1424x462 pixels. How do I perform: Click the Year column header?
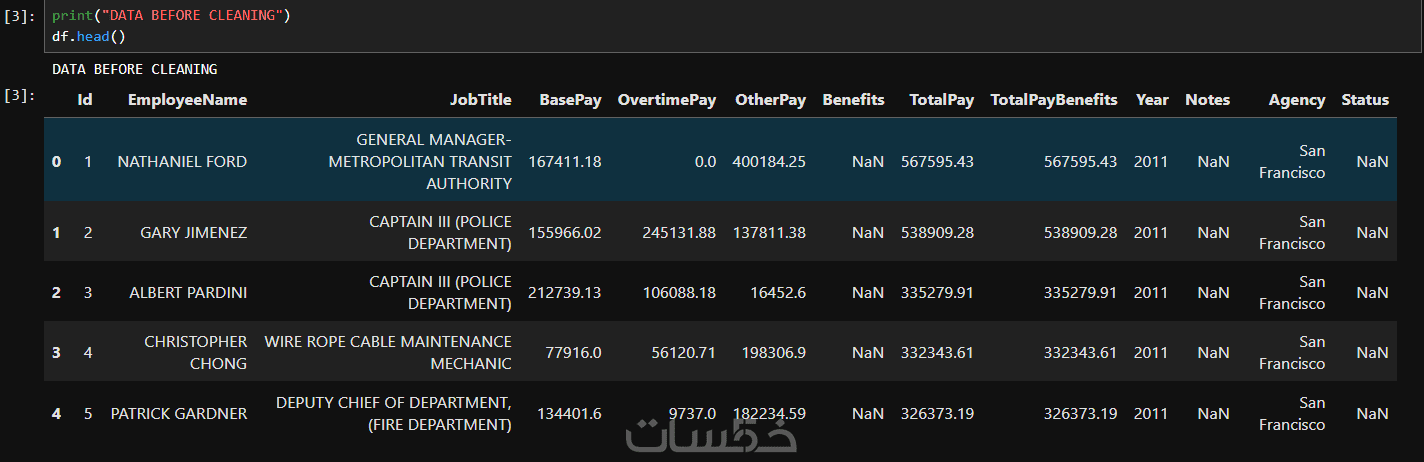1152,100
